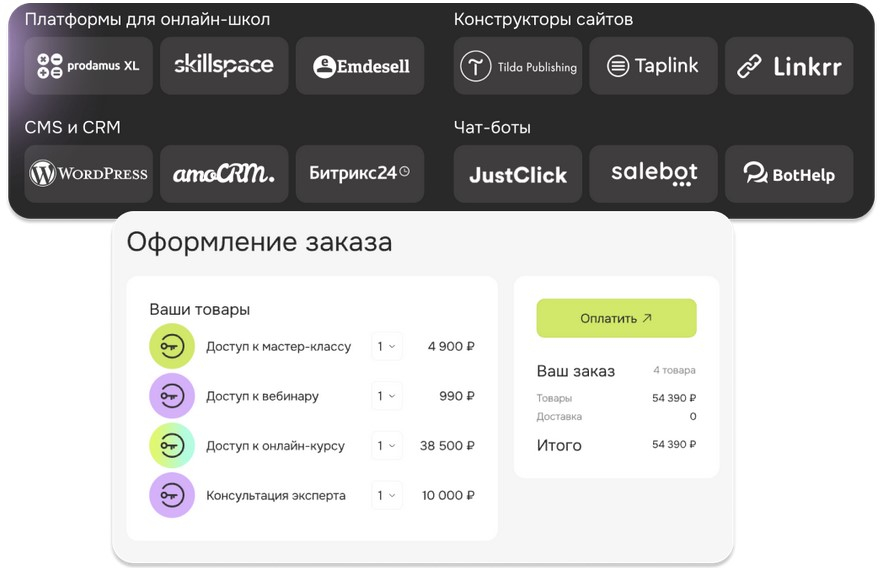The width and height of the screenshot is (885, 568).
Task: Open the JustClick chat-bot tile
Action: coord(518,174)
